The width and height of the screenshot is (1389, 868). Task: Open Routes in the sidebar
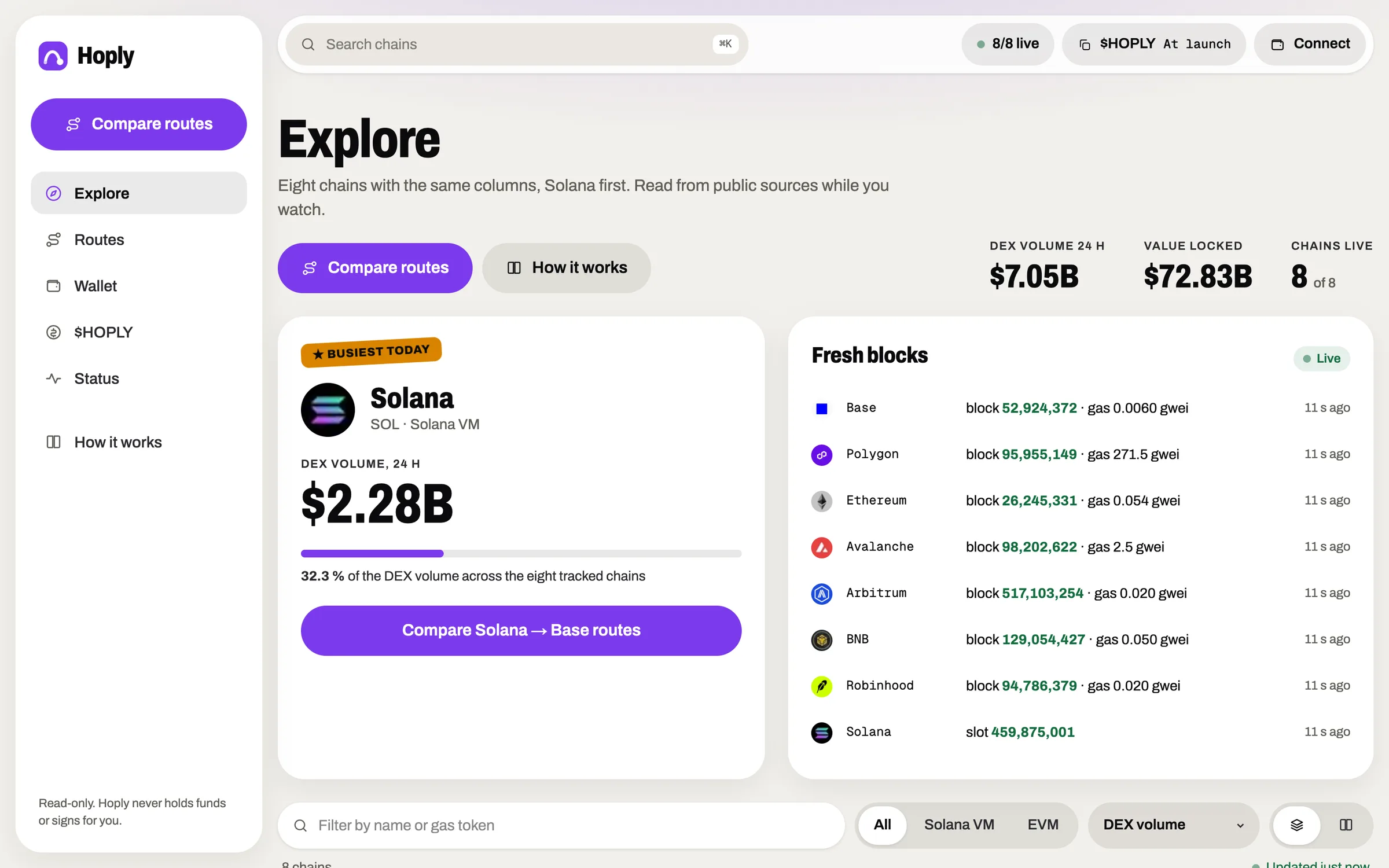click(x=139, y=240)
